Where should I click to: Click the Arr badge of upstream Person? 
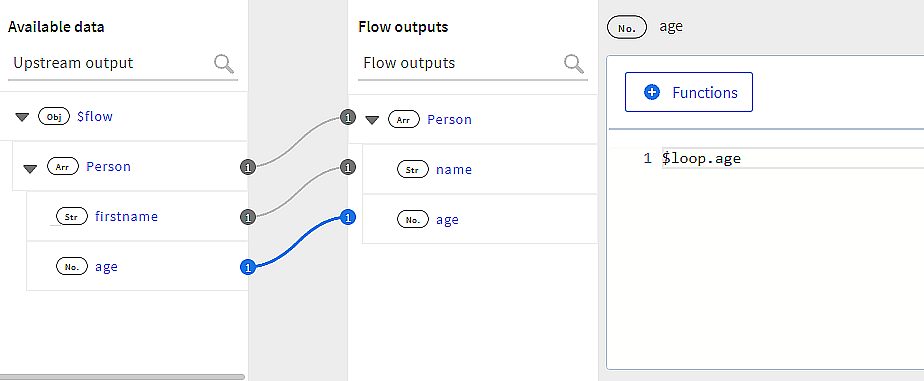pos(62,167)
